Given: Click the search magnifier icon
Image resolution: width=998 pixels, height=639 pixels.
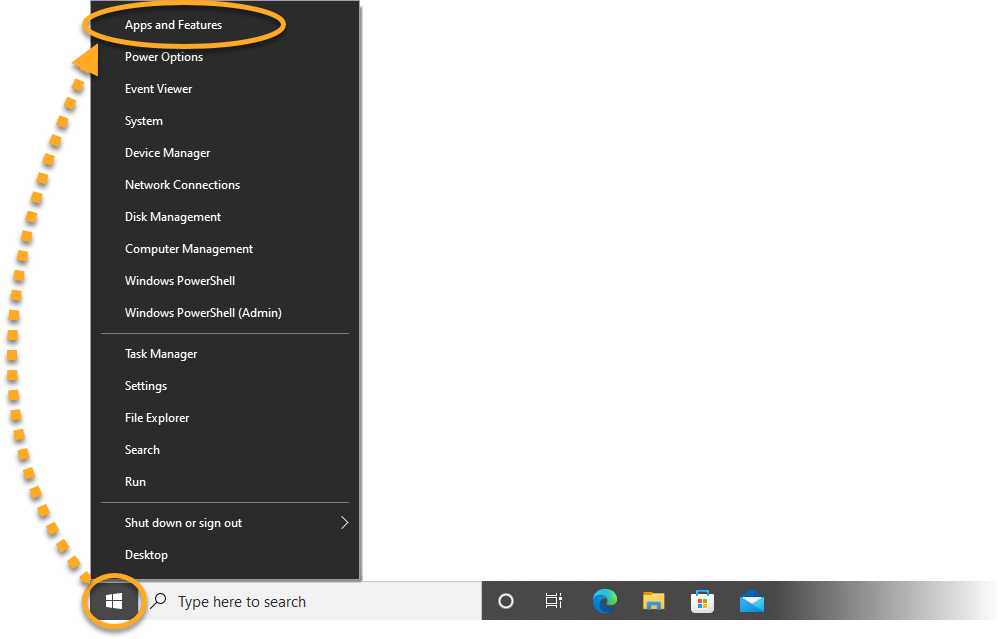Looking at the screenshot, I should [x=159, y=601].
